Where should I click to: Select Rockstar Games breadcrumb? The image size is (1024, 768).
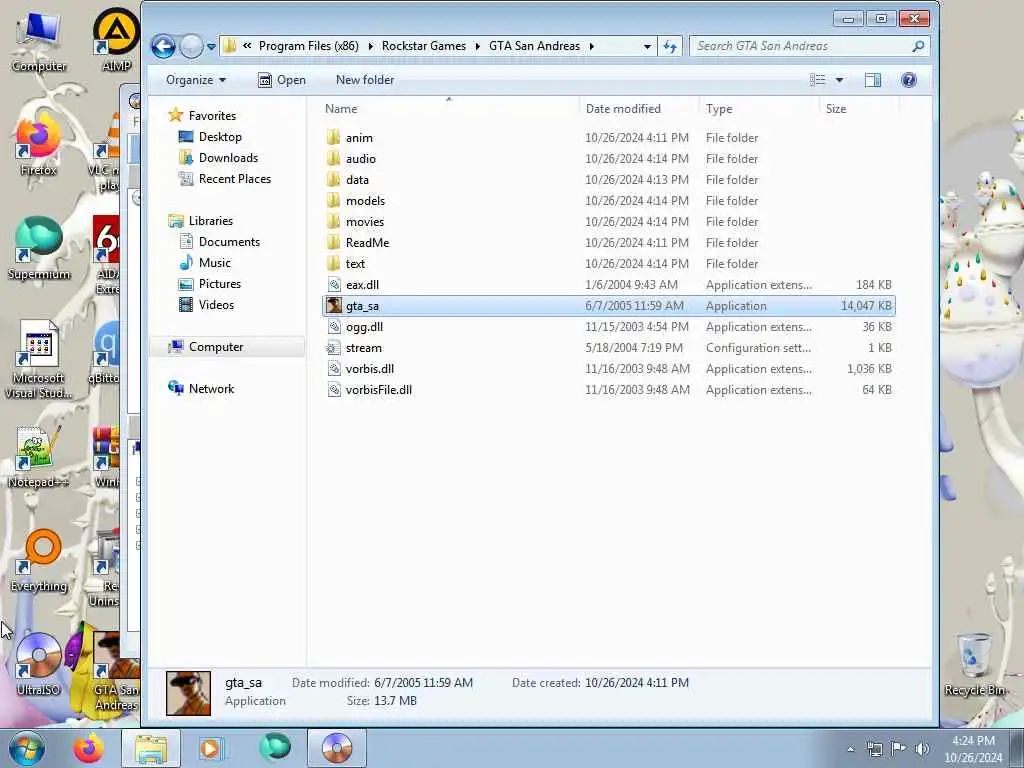(x=424, y=46)
